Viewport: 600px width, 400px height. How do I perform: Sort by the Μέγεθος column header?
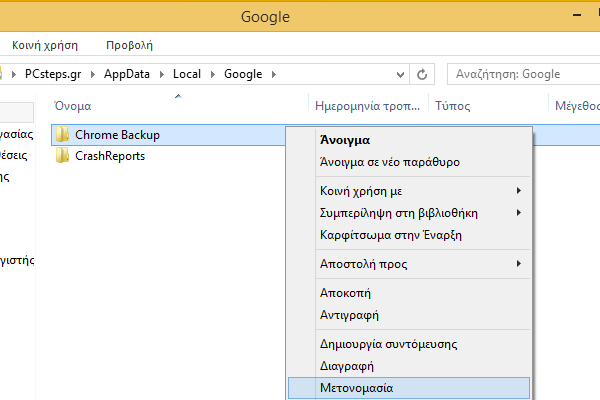[x=575, y=106]
